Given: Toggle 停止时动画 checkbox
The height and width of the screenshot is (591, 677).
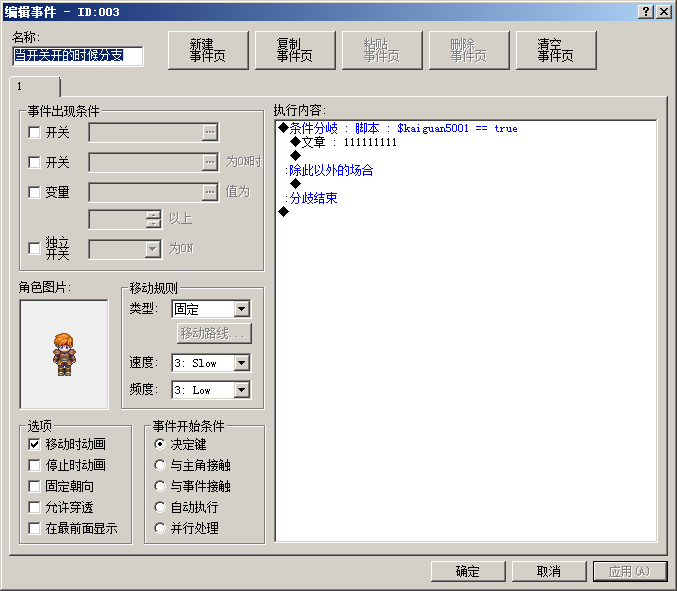Looking at the screenshot, I should click(34, 465).
